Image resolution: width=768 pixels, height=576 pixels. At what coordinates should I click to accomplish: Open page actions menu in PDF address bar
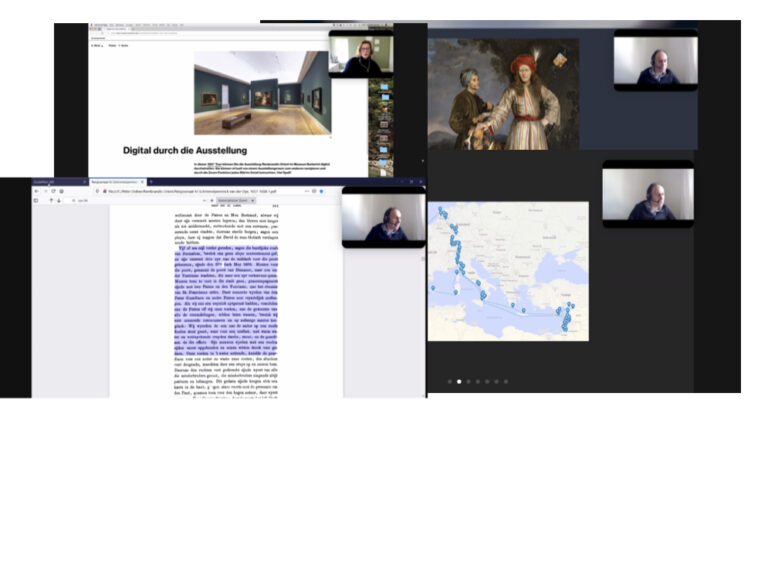(x=307, y=191)
